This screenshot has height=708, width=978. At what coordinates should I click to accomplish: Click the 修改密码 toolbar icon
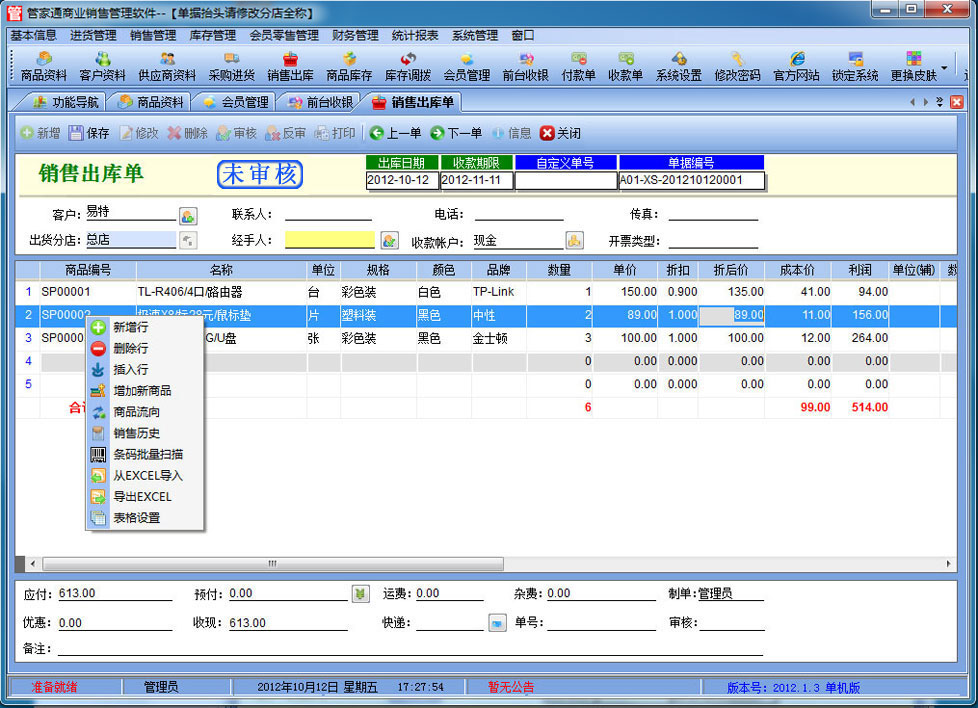pos(737,66)
